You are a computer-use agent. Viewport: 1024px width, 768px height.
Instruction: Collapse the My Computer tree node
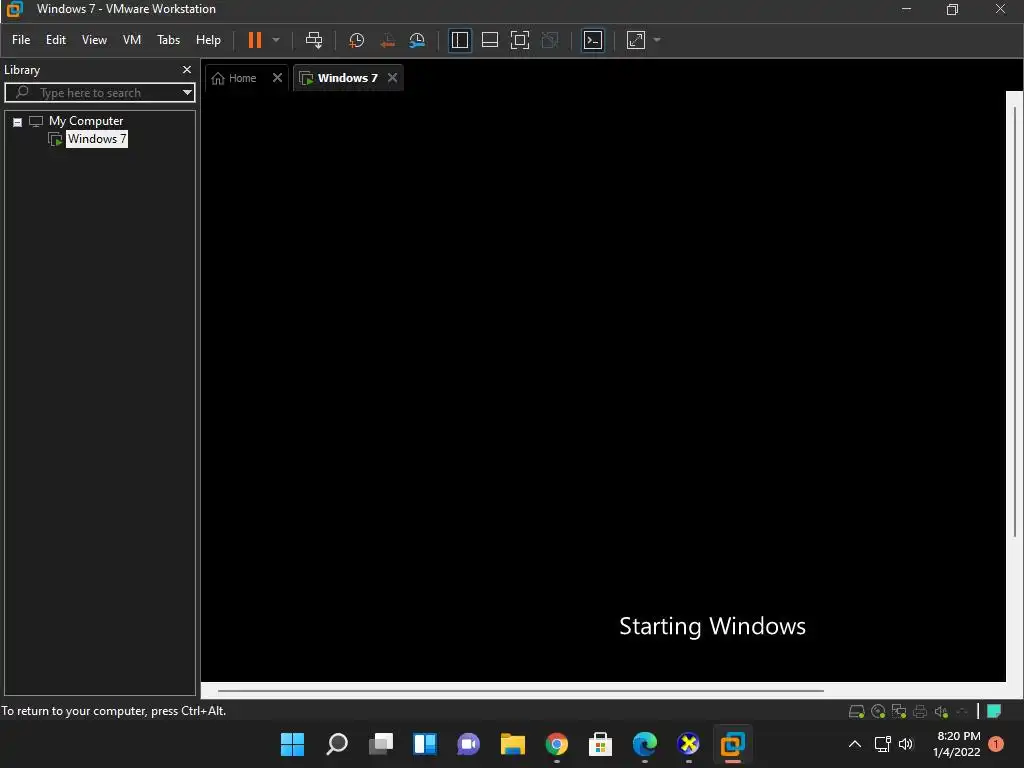tap(18, 122)
